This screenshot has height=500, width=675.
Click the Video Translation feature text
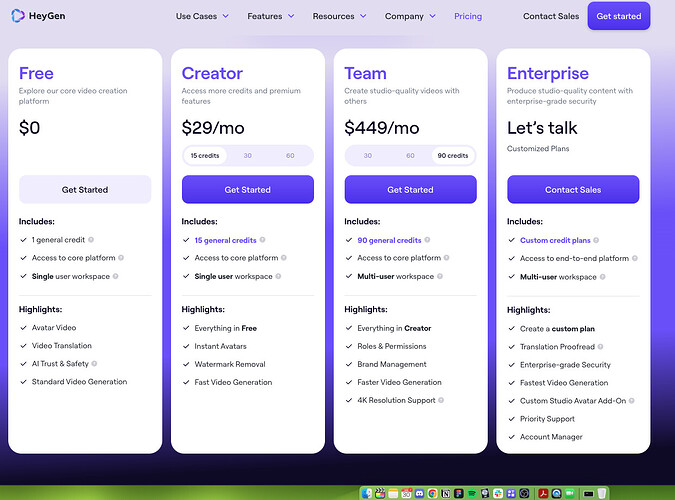(62, 345)
